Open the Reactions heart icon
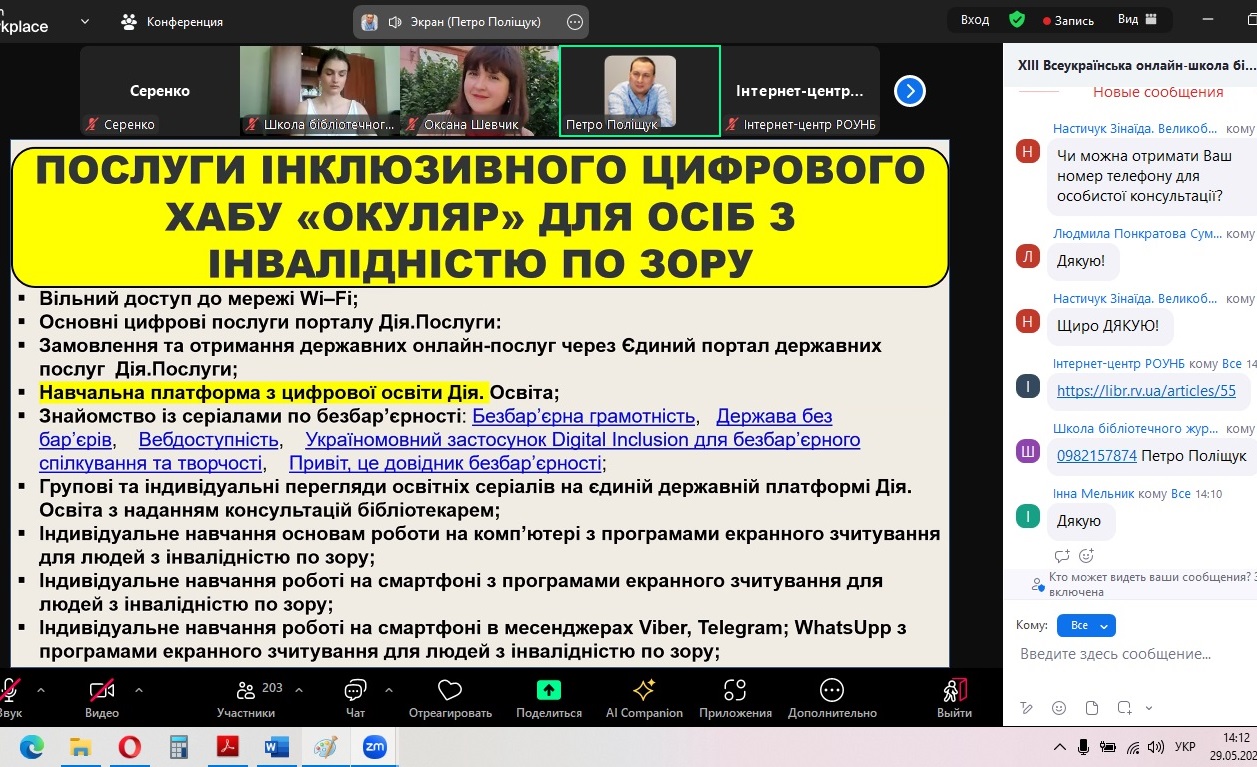1257x767 pixels. tap(450, 691)
